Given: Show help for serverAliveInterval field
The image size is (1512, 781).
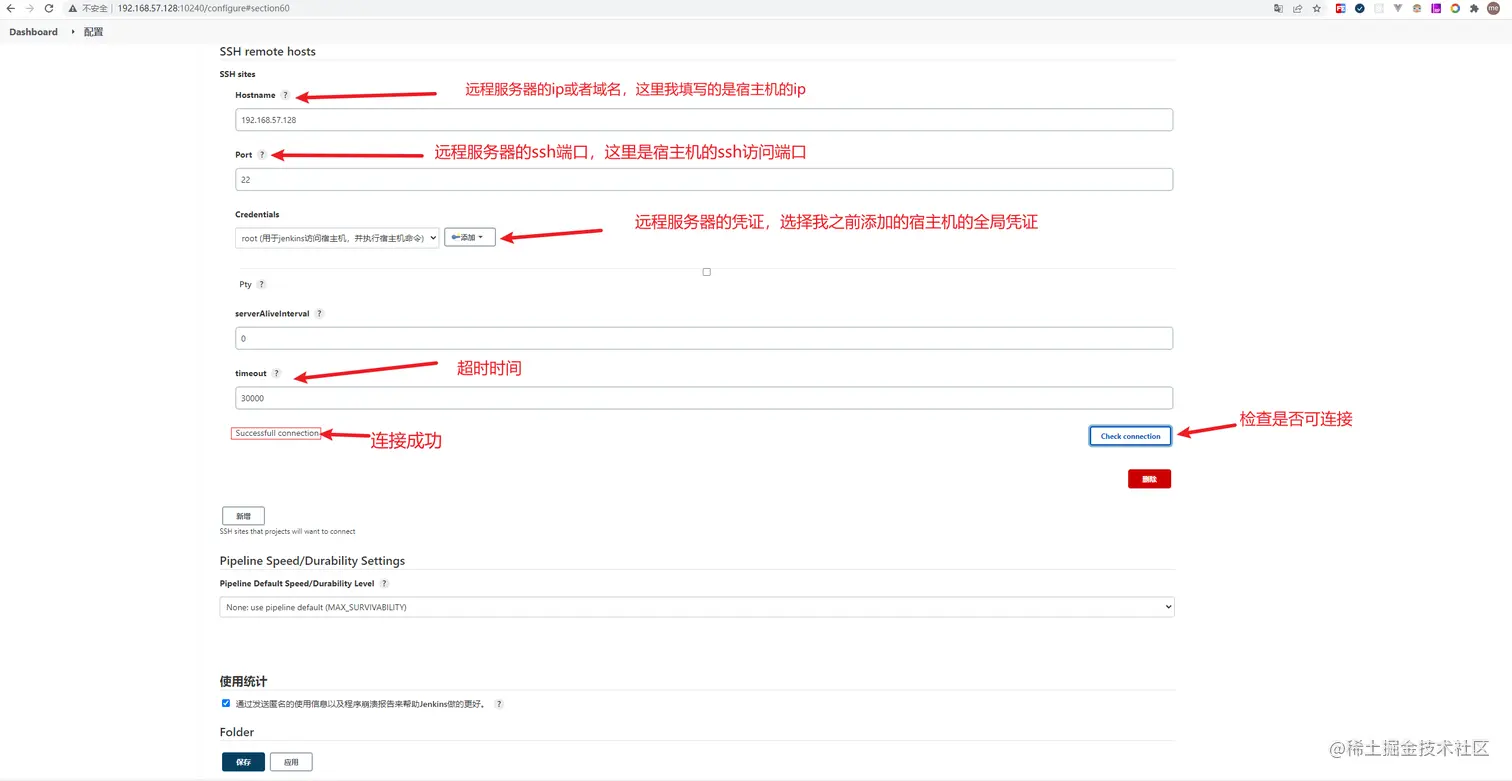Looking at the screenshot, I should 319,313.
